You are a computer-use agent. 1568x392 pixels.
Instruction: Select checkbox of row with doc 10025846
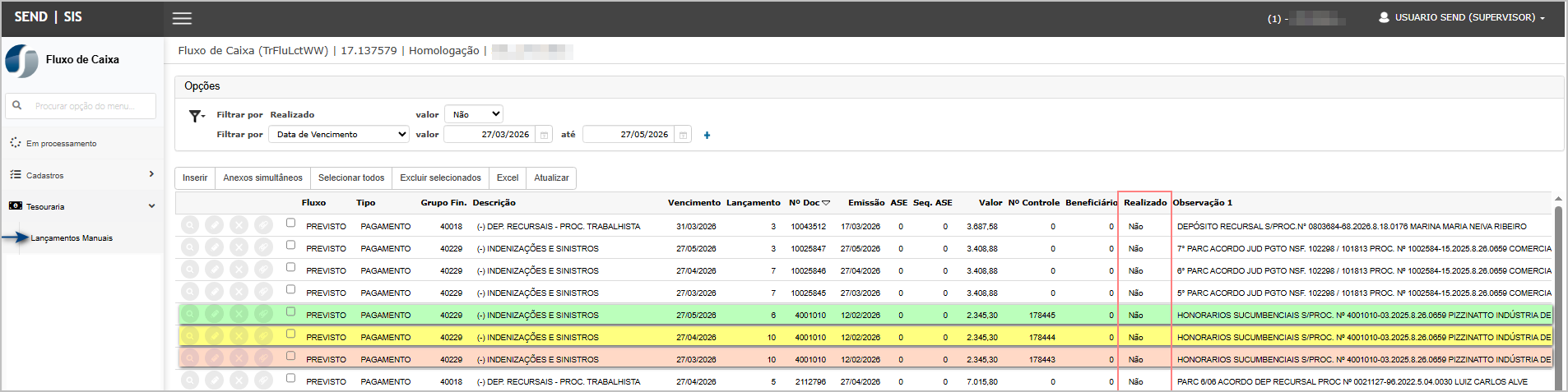(290, 267)
